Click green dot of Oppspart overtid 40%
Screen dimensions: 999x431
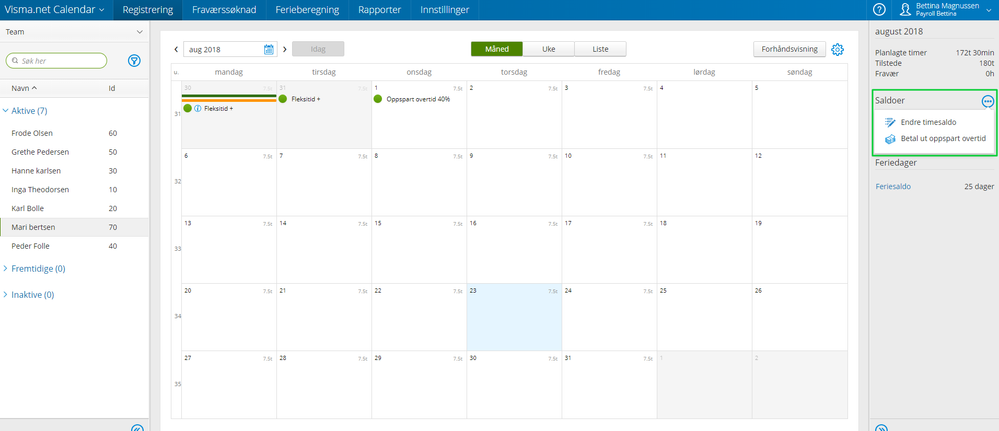[x=378, y=99]
